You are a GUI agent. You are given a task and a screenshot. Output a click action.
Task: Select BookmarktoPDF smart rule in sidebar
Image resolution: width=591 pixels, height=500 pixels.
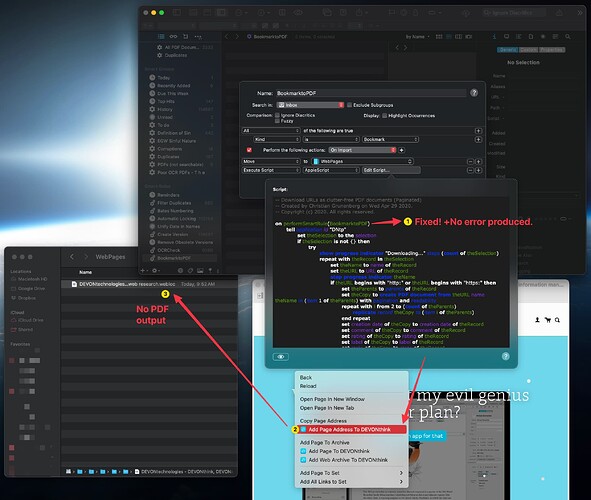[x=179, y=258]
